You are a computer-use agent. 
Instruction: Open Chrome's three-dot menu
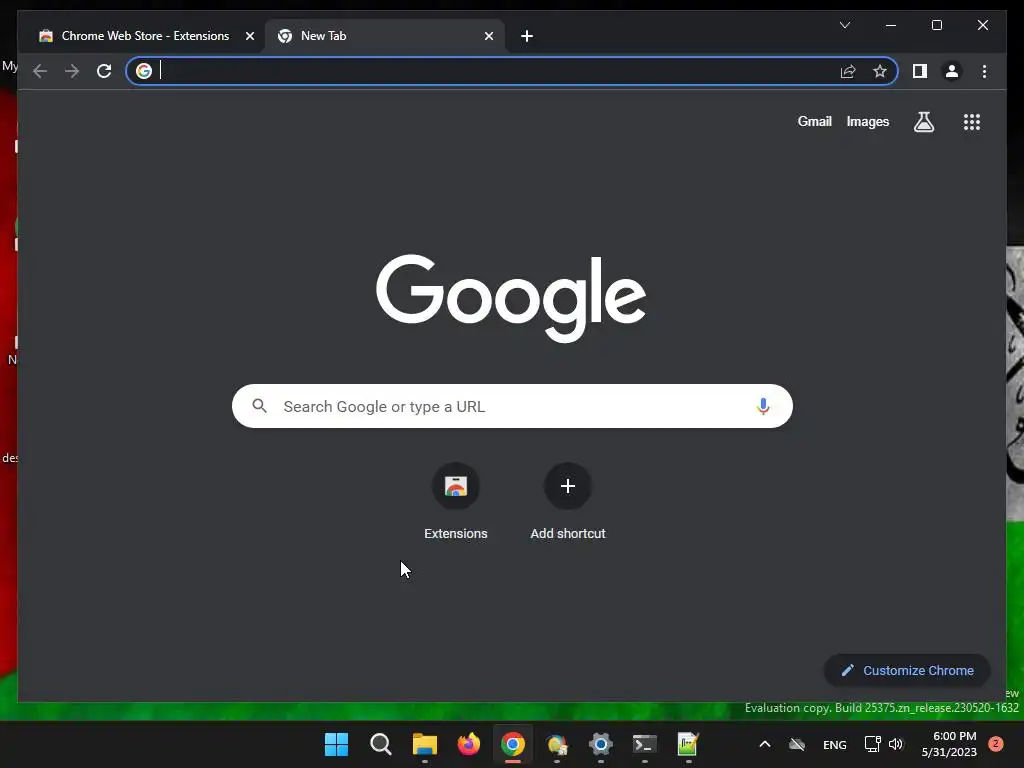pyautogui.click(x=984, y=71)
